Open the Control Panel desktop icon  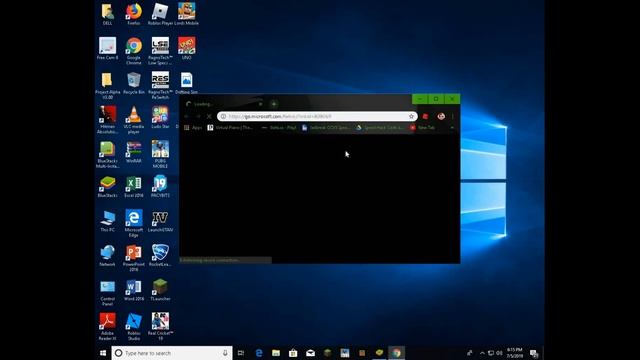click(107, 292)
